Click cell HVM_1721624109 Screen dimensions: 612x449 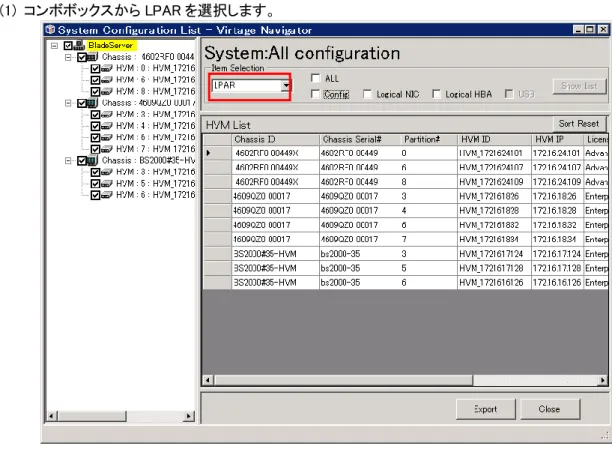pos(494,182)
